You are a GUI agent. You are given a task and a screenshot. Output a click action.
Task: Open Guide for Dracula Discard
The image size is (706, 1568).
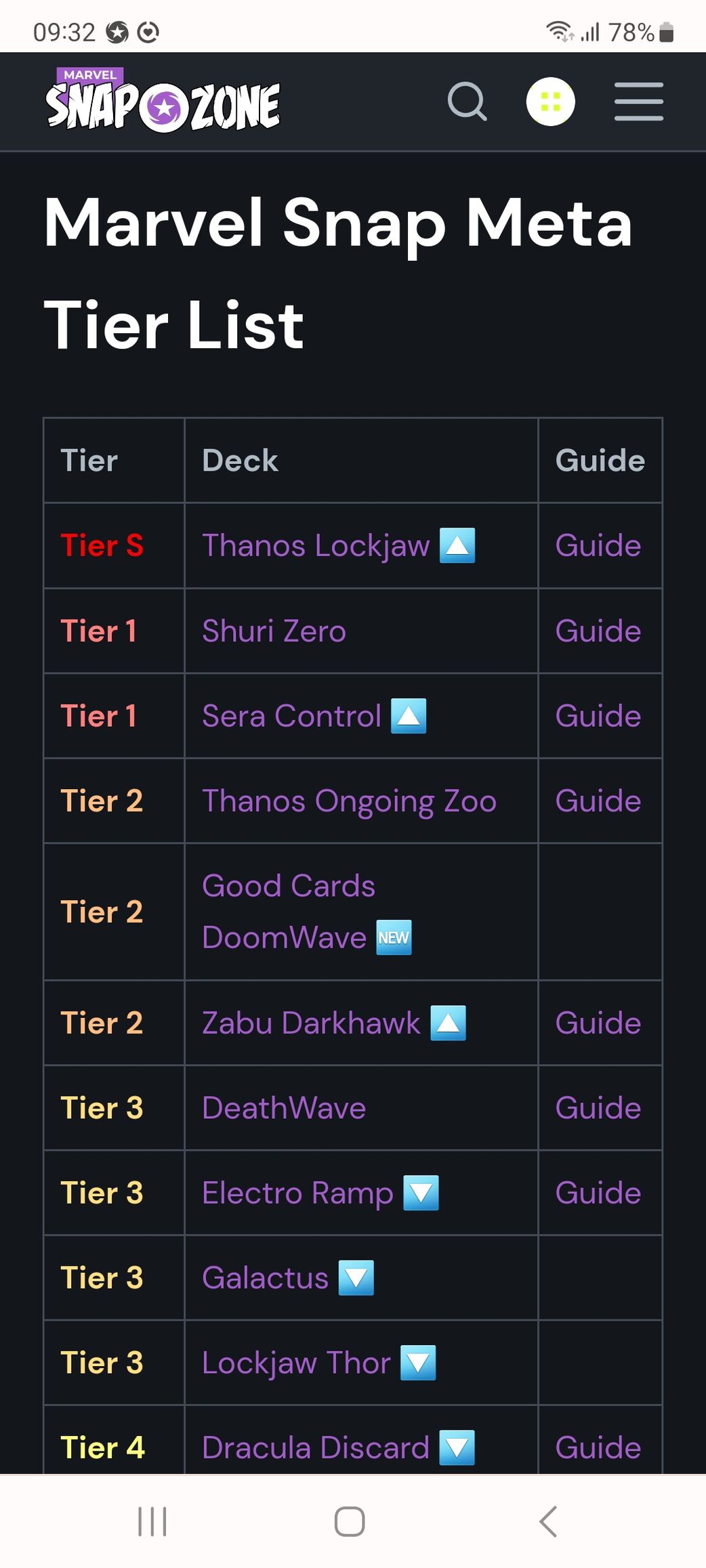tap(598, 1448)
